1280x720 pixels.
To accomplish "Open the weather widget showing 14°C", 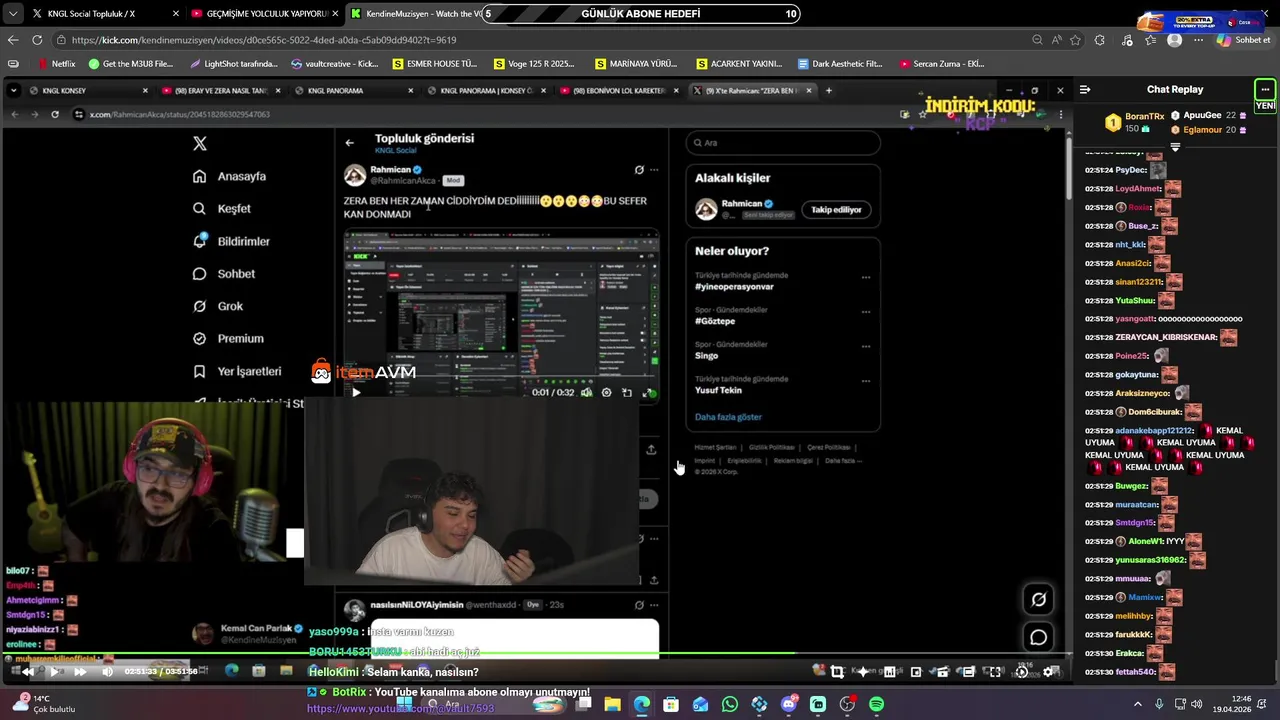I will click(42, 704).
